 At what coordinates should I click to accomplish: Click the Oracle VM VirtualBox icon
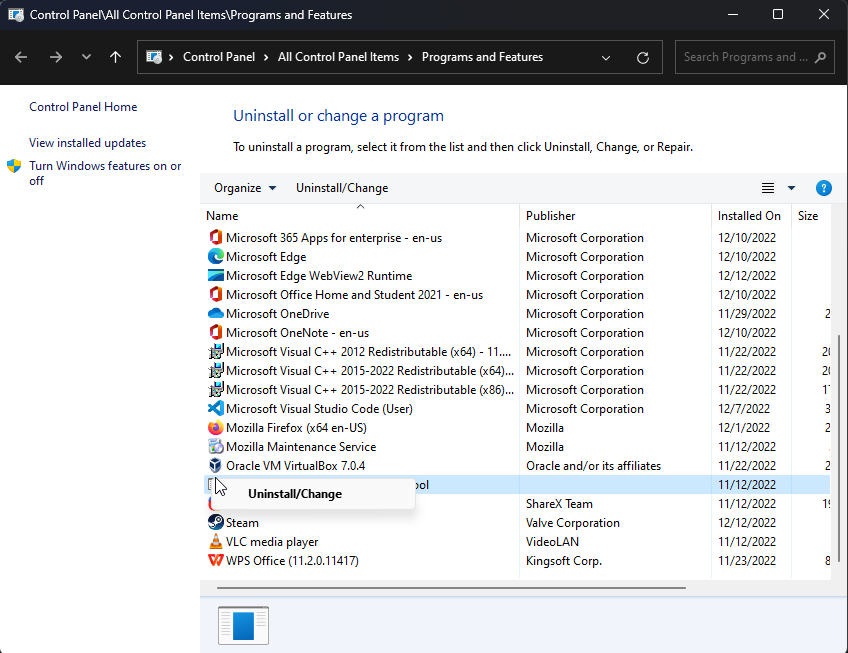coord(215,465)
